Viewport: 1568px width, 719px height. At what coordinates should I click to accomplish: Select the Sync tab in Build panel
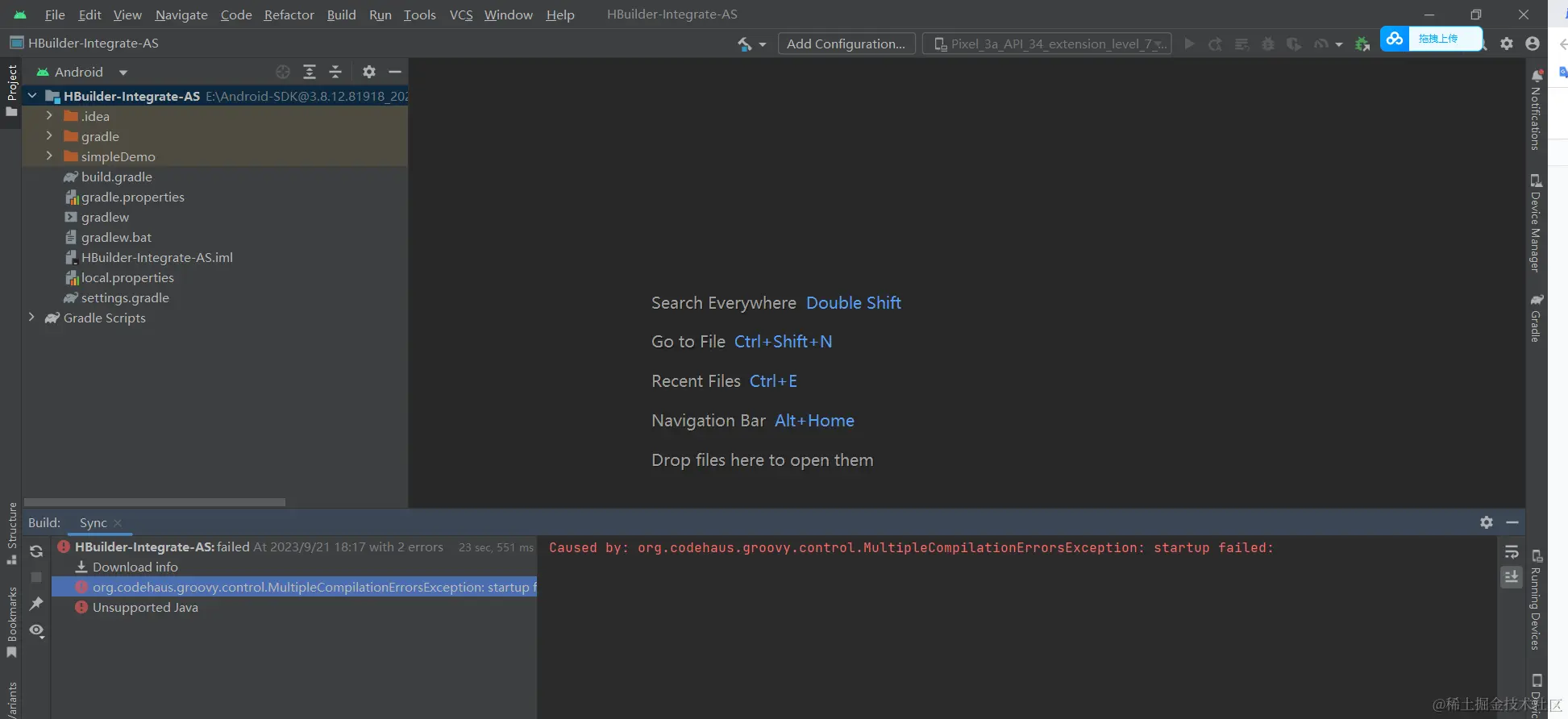click(93, 523)
